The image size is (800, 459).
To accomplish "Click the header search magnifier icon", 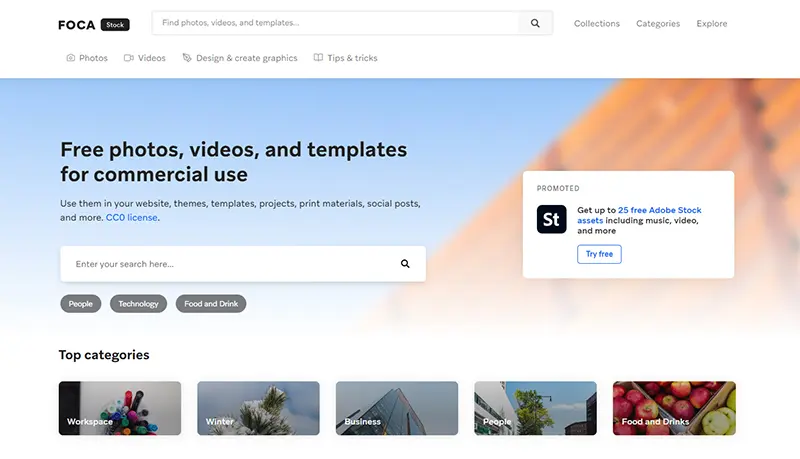I will coord(535,23).
